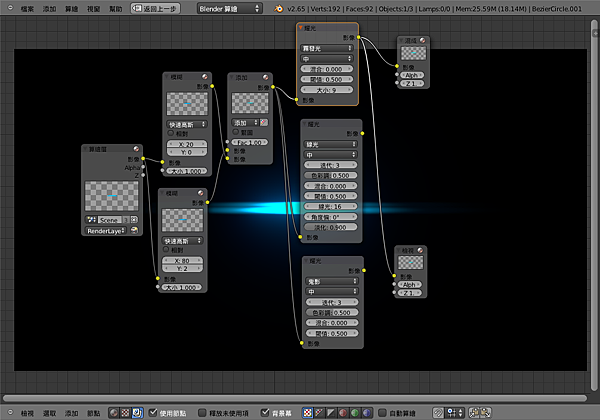Select the red backdrop channel icon
Image resolution: width=600 pixels, height=420 pixels.
343,413
